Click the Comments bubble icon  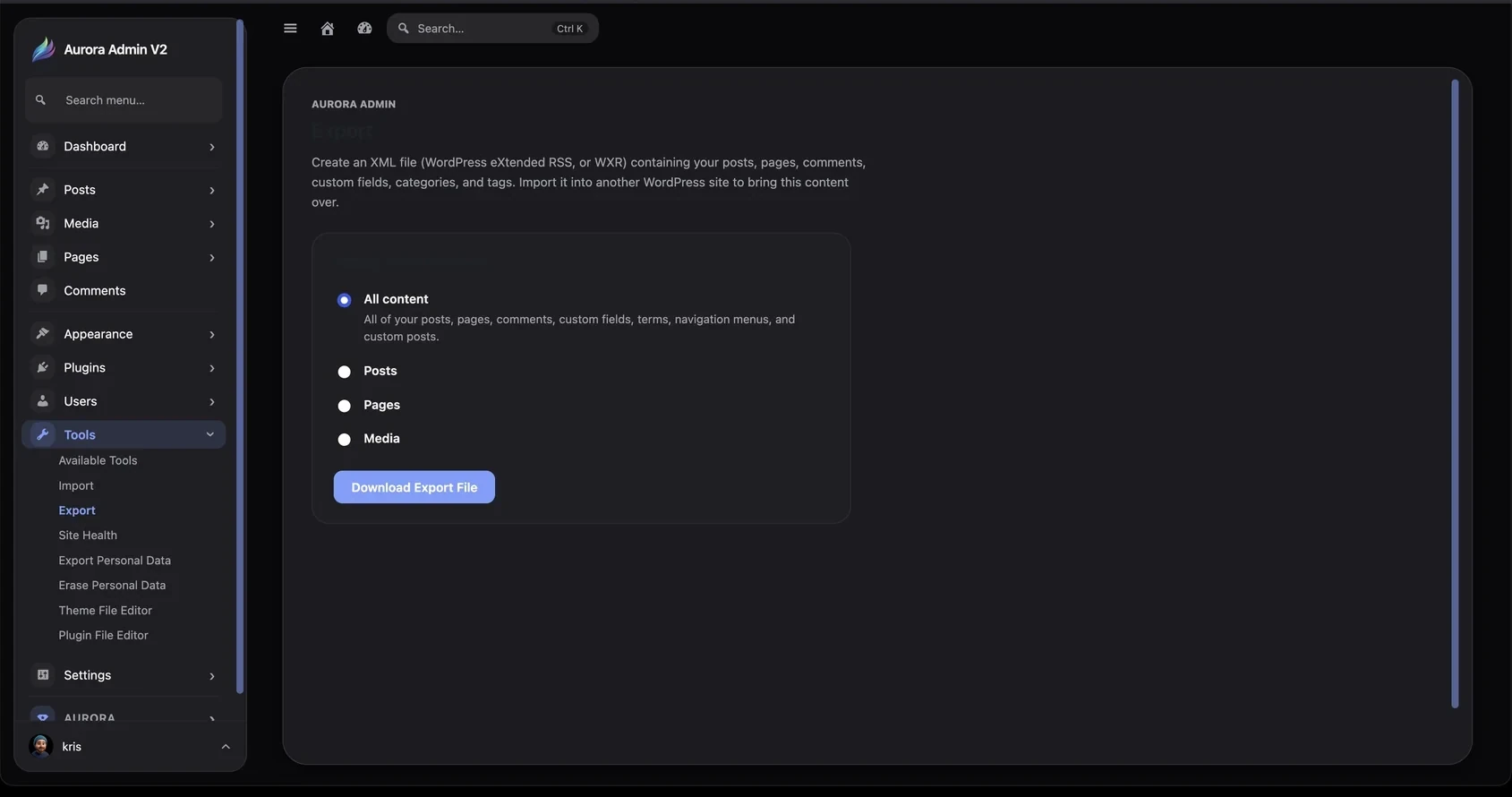[x=43, y=290]
